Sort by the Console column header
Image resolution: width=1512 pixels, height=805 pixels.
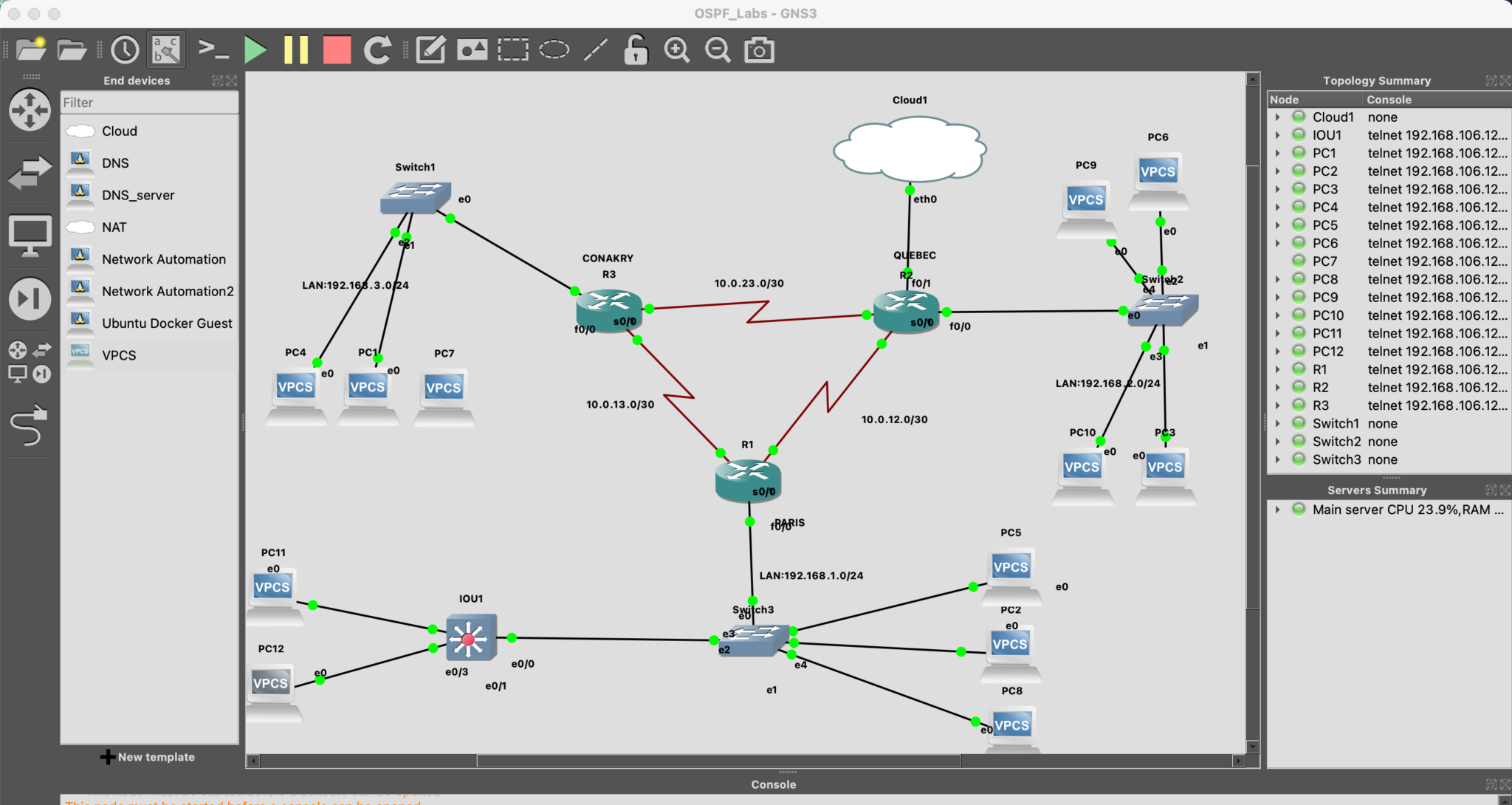click(1437, 100)
